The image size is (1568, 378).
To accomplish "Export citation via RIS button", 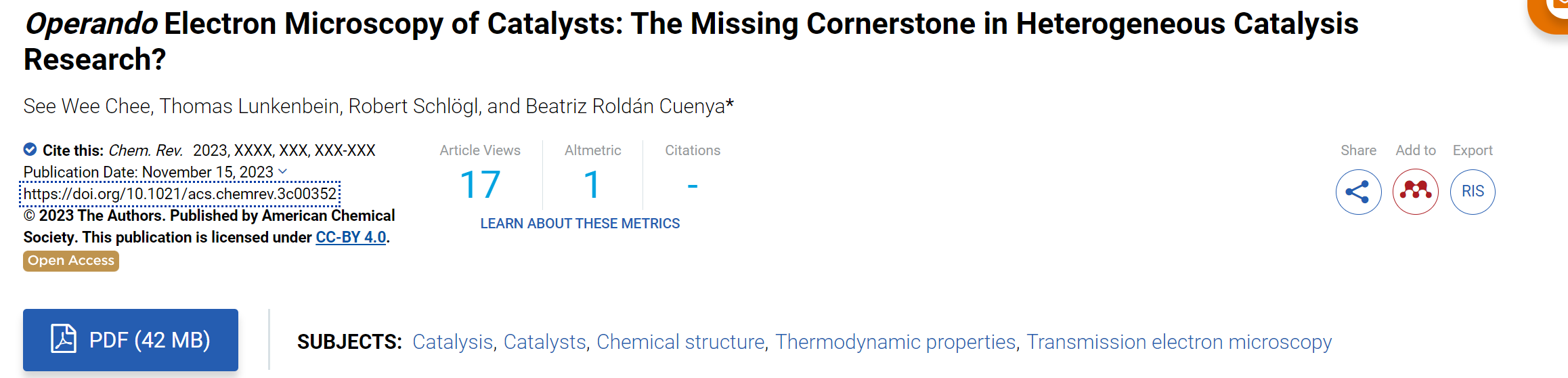I will click(x=1473, y=192).
